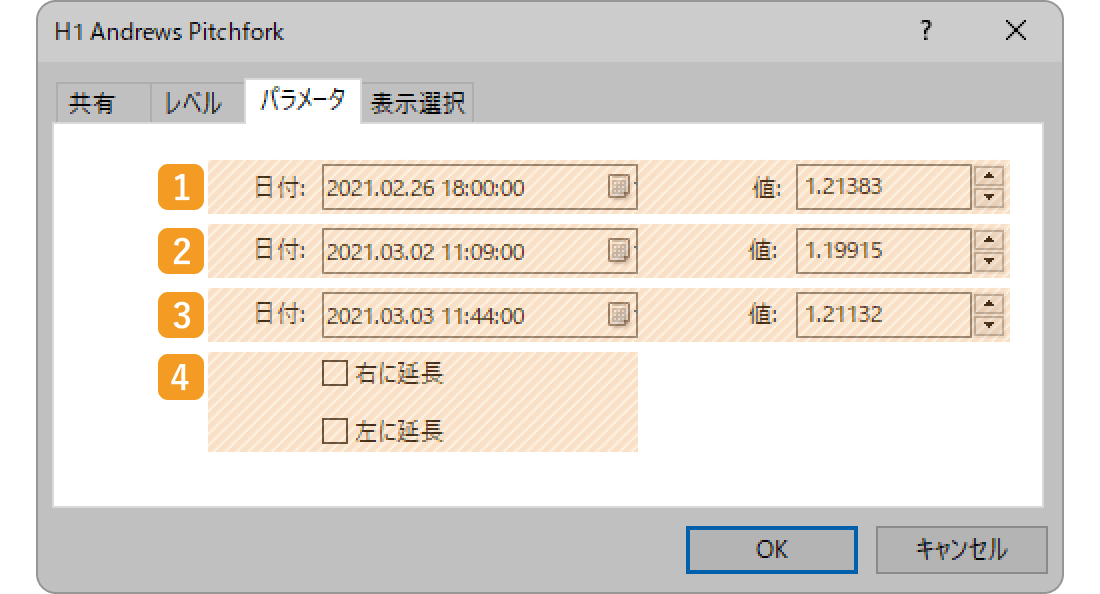
Task: Increase value 1.21132 with up arrow
Action: [989, 304]
